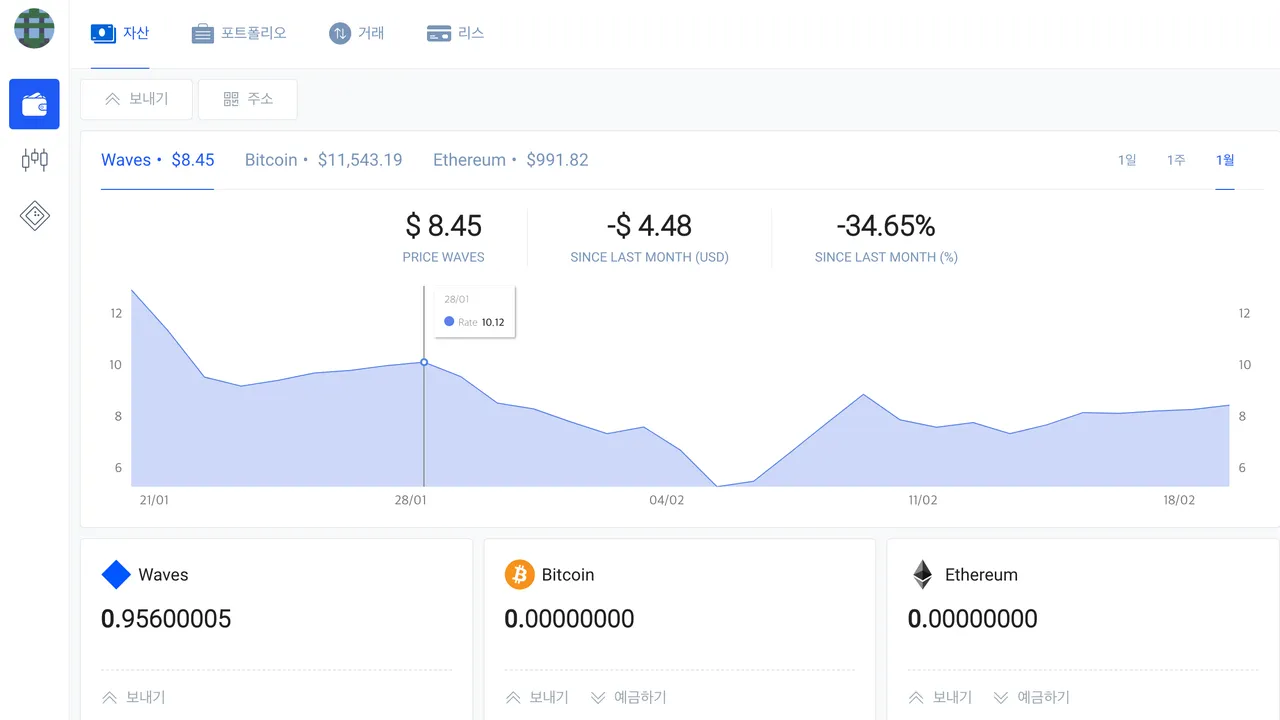Click the 리스 card icon
This screenshot has height=720, width=1280.
[x=439, y=33]
